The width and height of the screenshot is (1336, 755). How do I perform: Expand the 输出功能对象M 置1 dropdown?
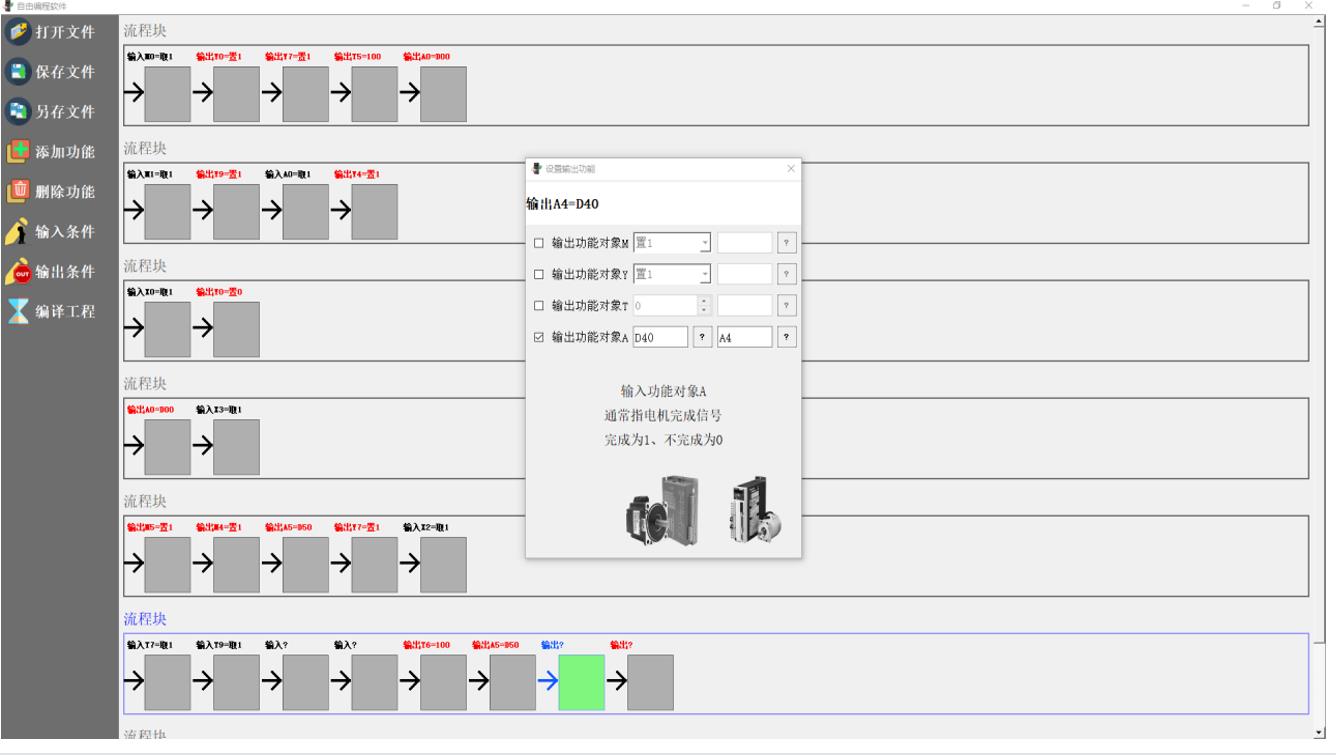704,243
